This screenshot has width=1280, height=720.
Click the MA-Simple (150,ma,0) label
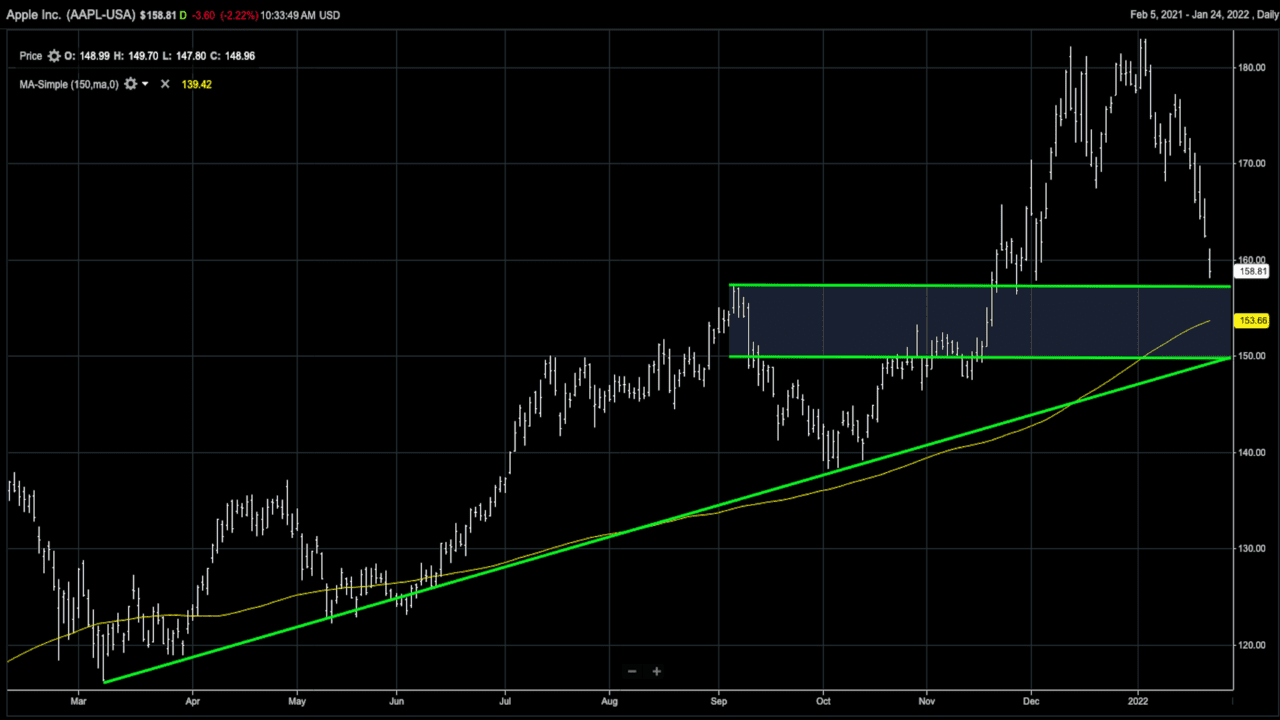(69, 85)
